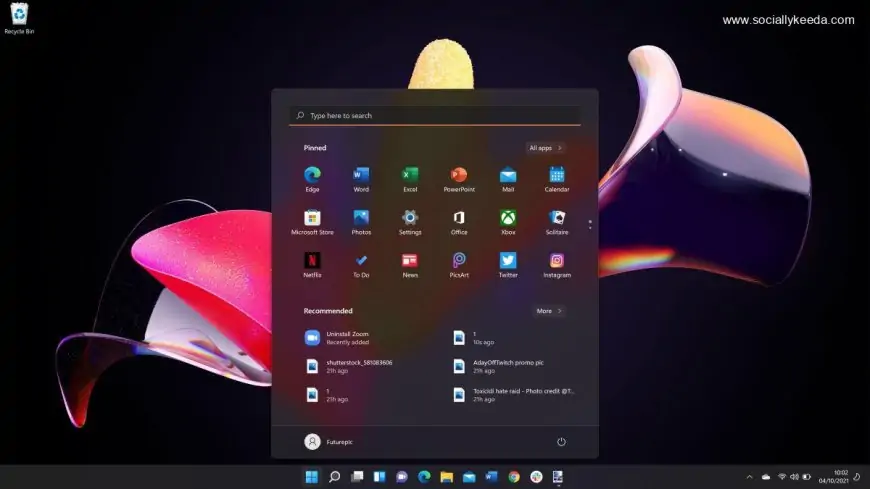Show the All apps list
This screenshot has width=870, height=489.
[x=546, y=148]
